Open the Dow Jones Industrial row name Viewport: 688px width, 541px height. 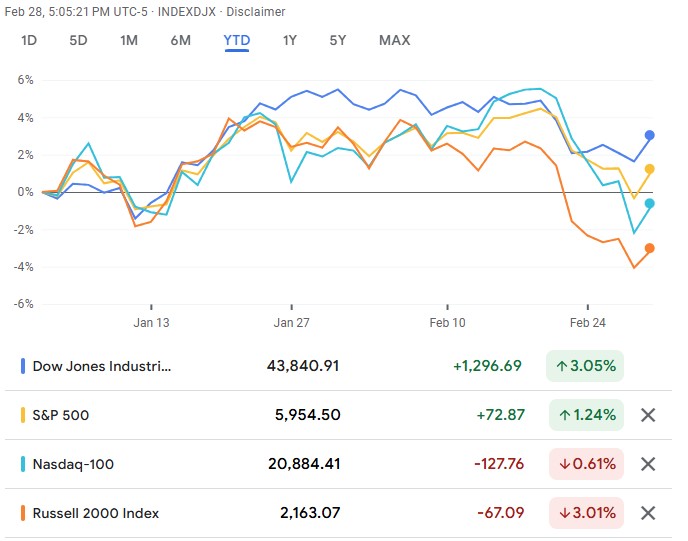pos(102,366)
